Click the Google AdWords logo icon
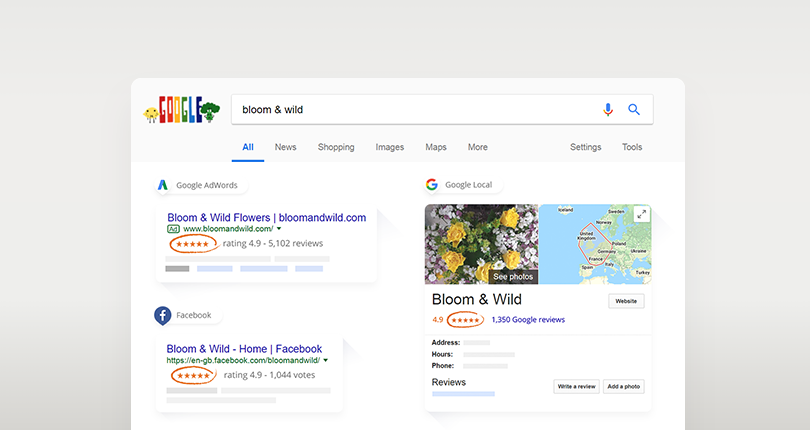 [163, 185]
